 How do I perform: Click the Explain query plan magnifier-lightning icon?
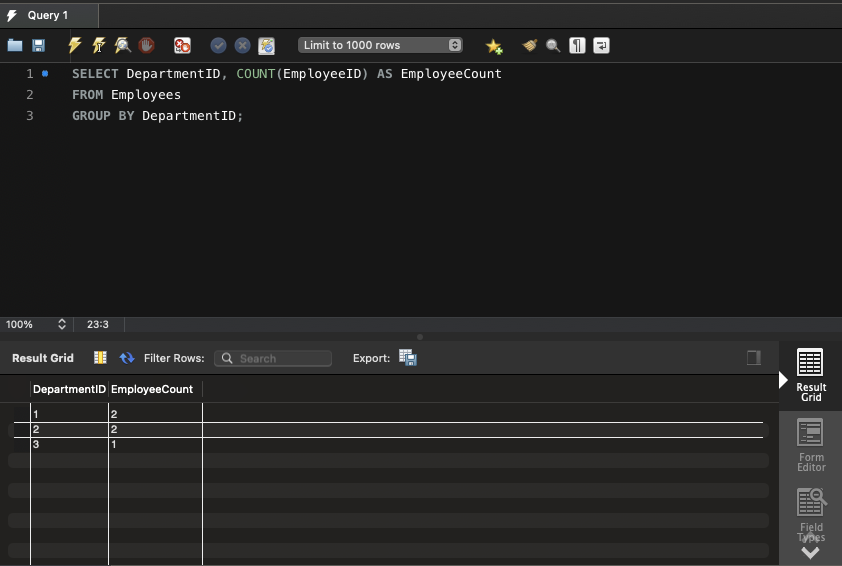tap(122, 45)
